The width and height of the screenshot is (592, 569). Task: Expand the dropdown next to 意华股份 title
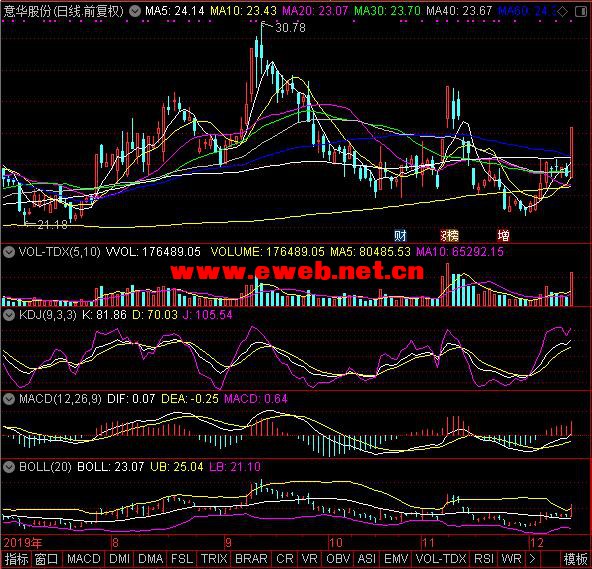click(134, 11)
